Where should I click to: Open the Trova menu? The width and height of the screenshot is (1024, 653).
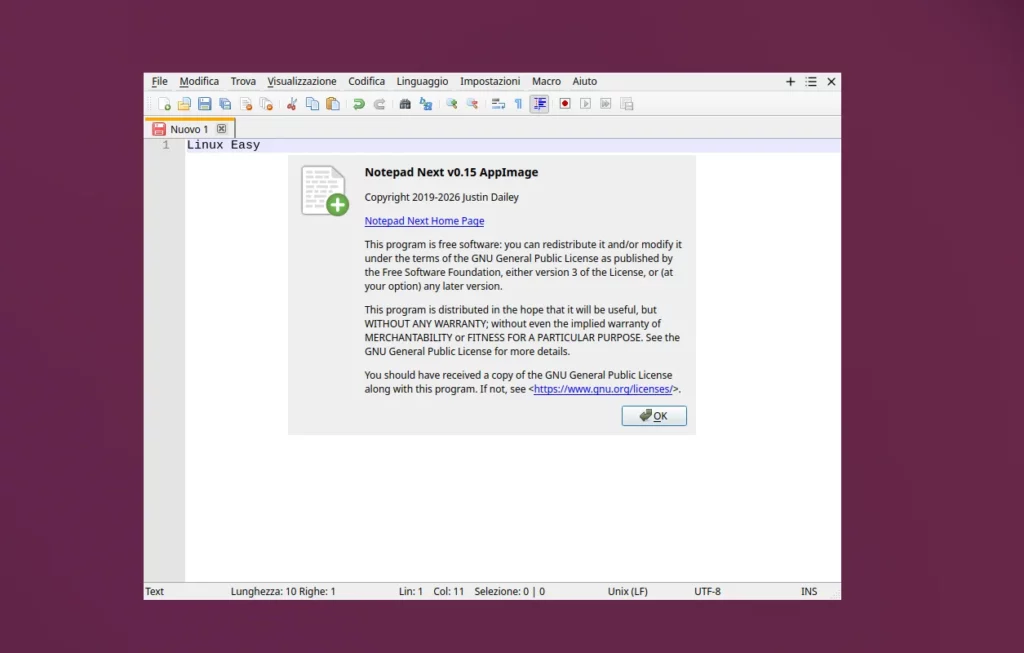[x=243, y=82]
